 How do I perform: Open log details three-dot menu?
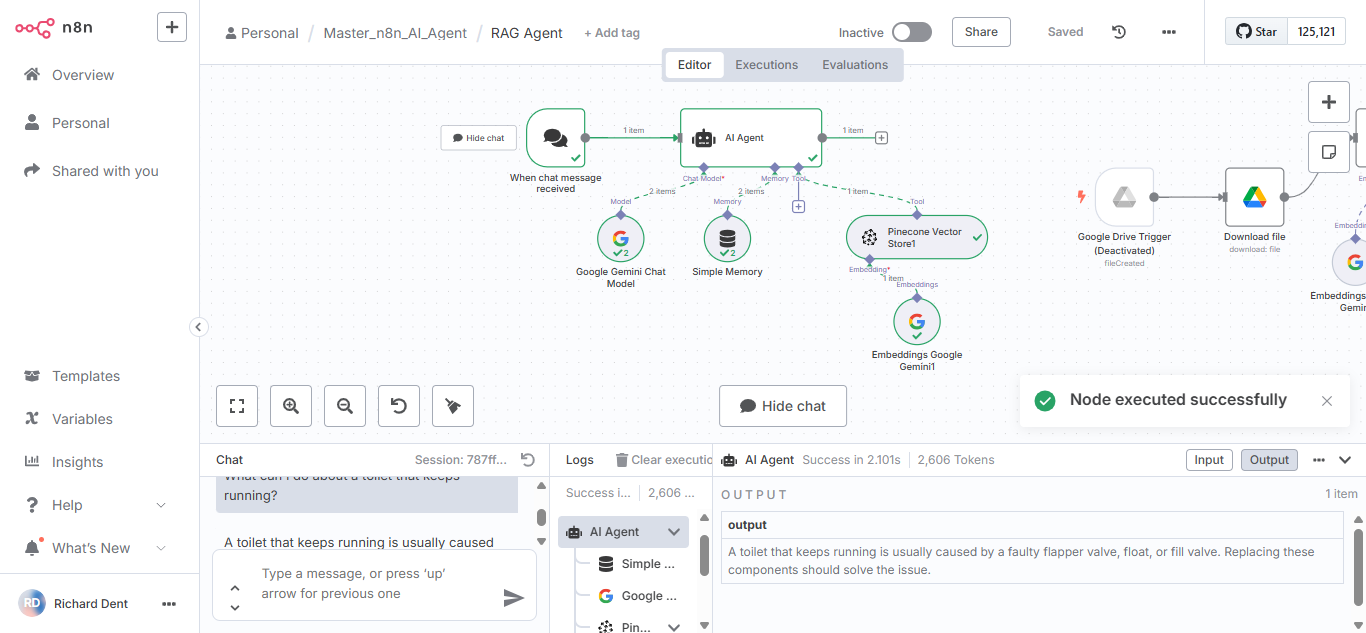coord(1319,460)
